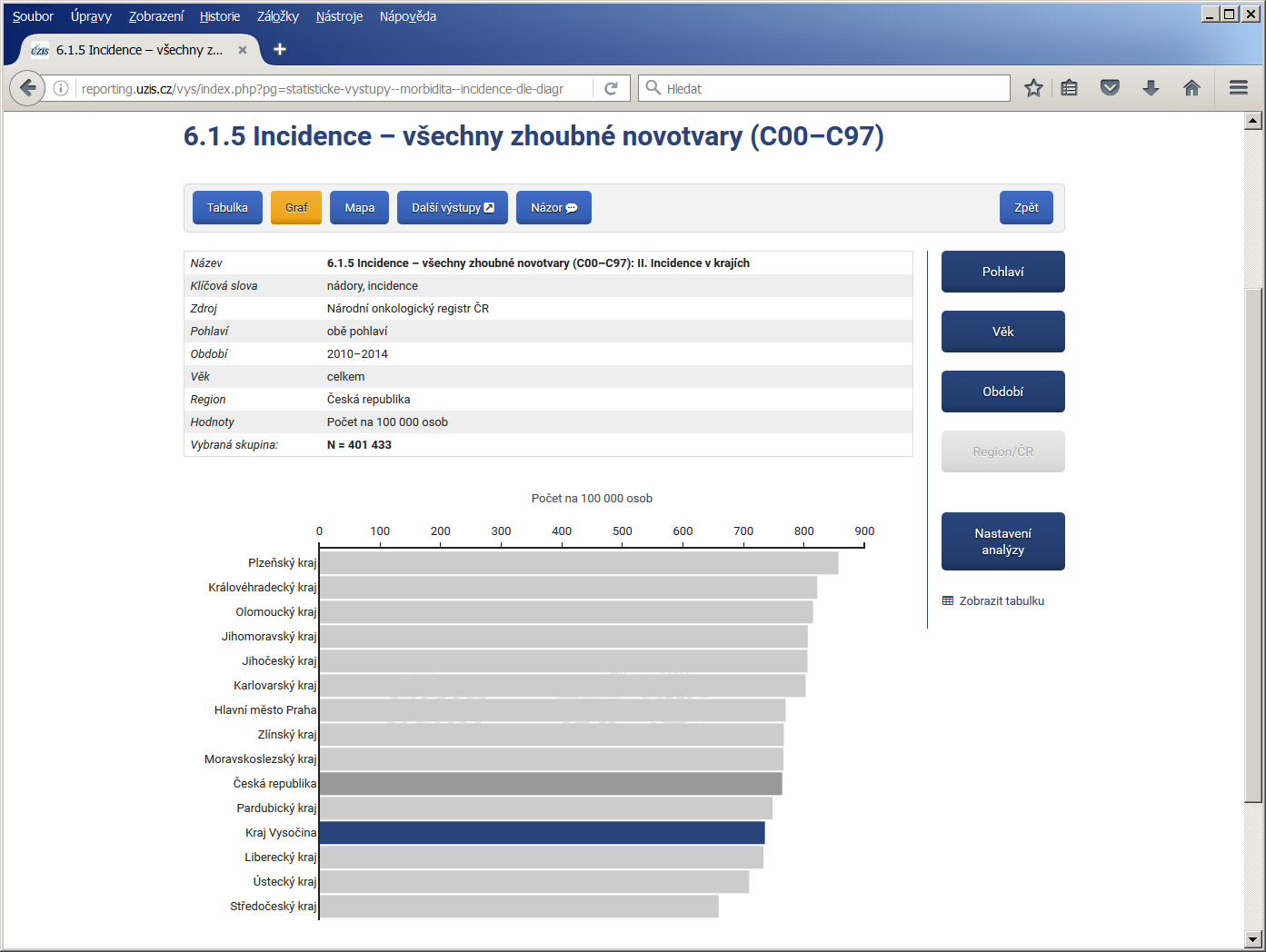Click the browser back arrow button
Viewport: 1266px width, 952px height.
coord(28,88)
